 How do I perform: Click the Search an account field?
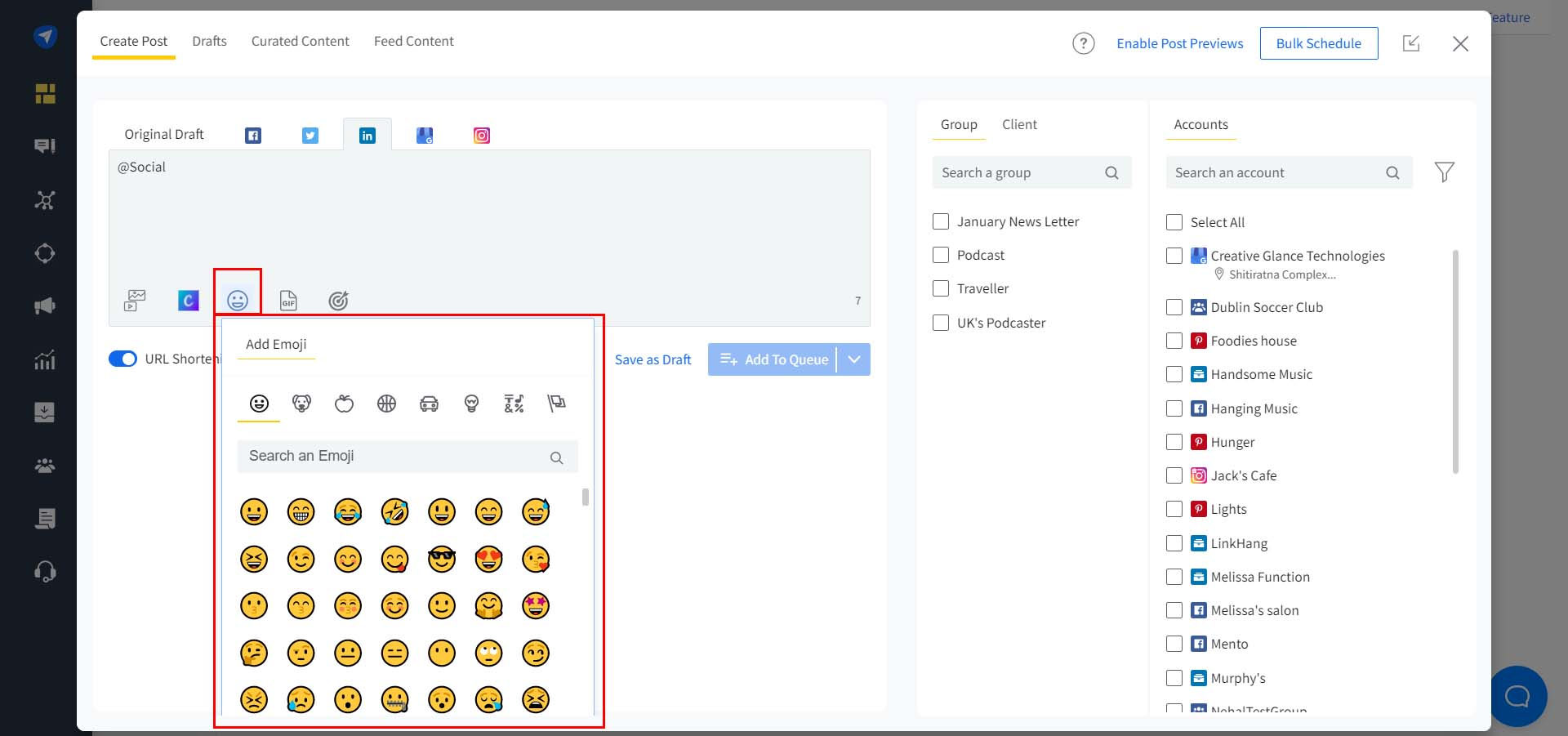pos(1289,172)
